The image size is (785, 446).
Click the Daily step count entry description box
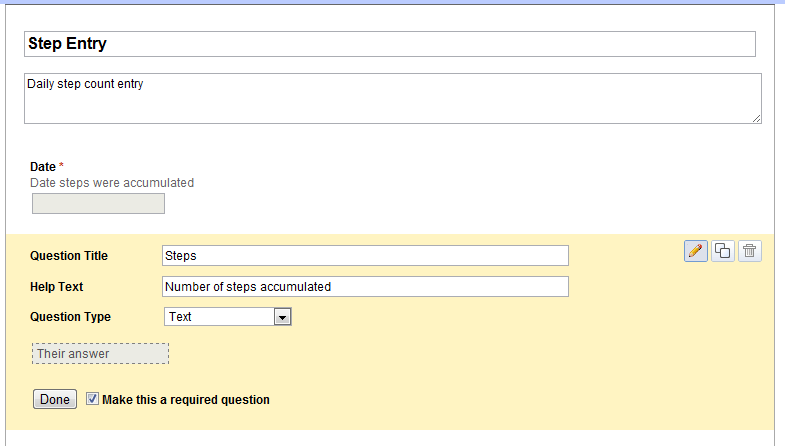392,98
